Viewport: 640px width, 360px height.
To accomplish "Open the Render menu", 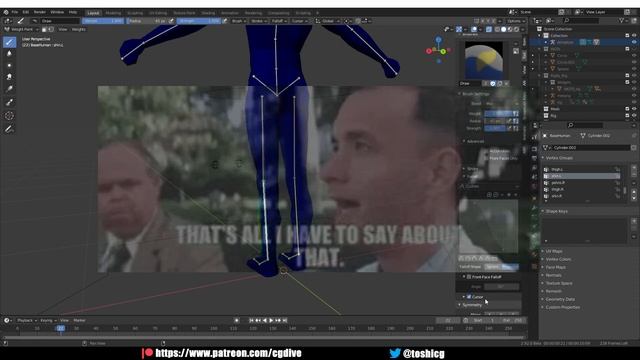I will [40, 12].
